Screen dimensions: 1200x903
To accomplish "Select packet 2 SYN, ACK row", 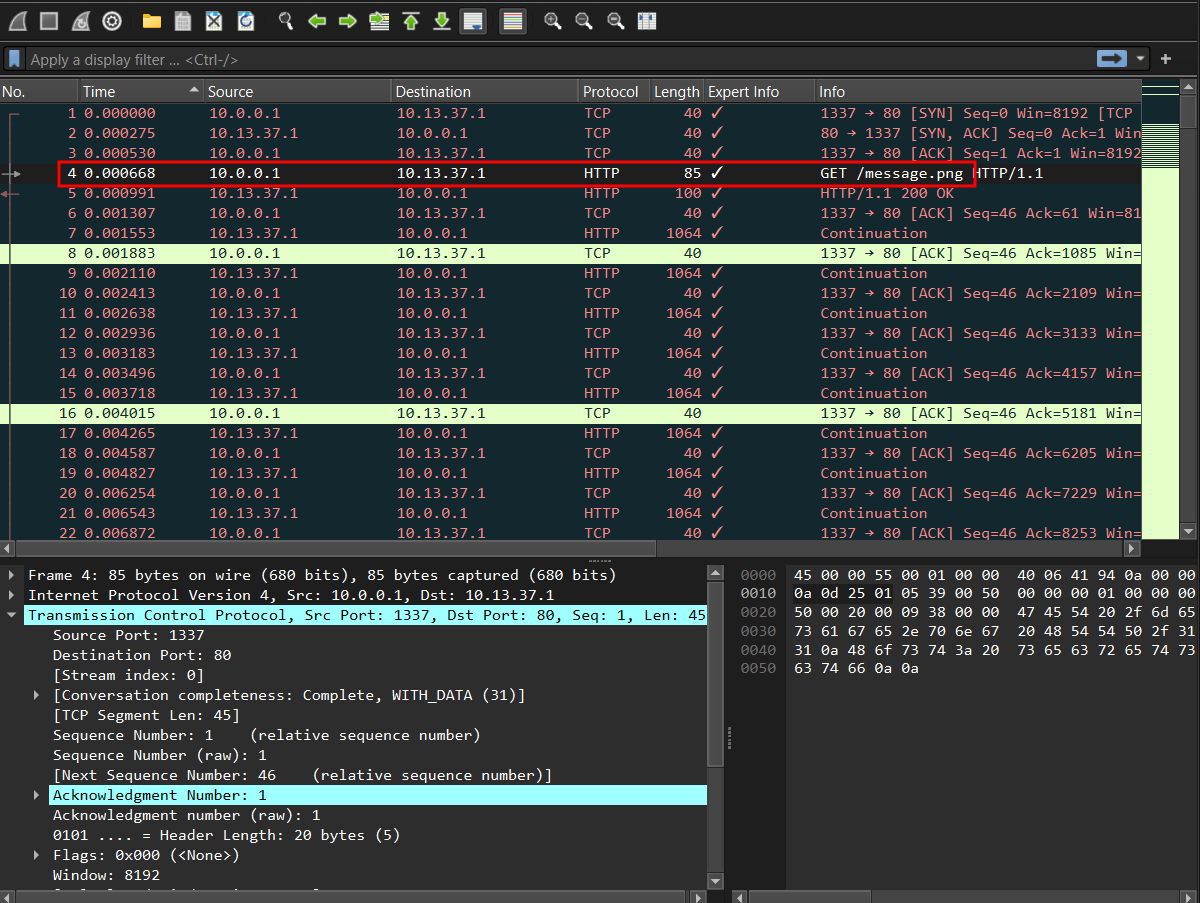I will (570, 133).
